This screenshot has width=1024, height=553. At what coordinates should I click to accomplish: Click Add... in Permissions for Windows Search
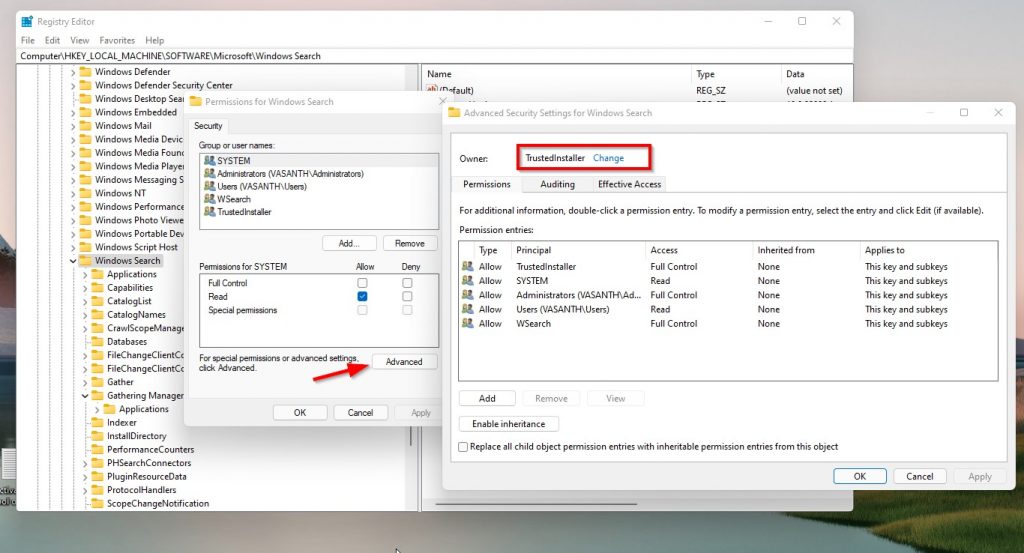(x=349, y=244)
